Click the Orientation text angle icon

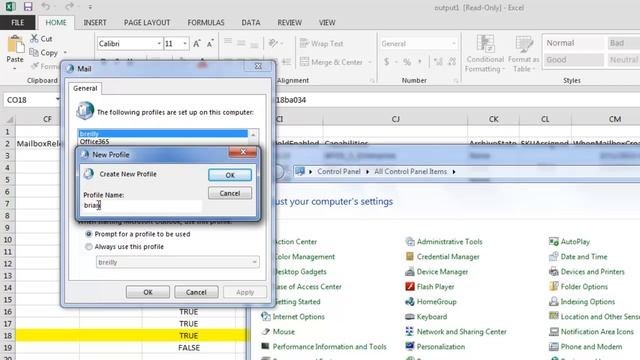[273, 43]
